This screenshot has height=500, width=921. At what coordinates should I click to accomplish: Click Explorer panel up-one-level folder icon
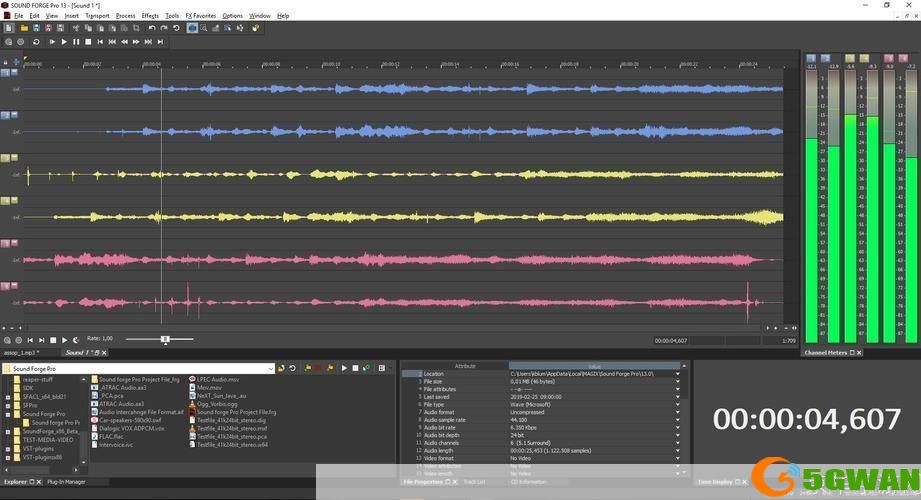click(281, 368)
